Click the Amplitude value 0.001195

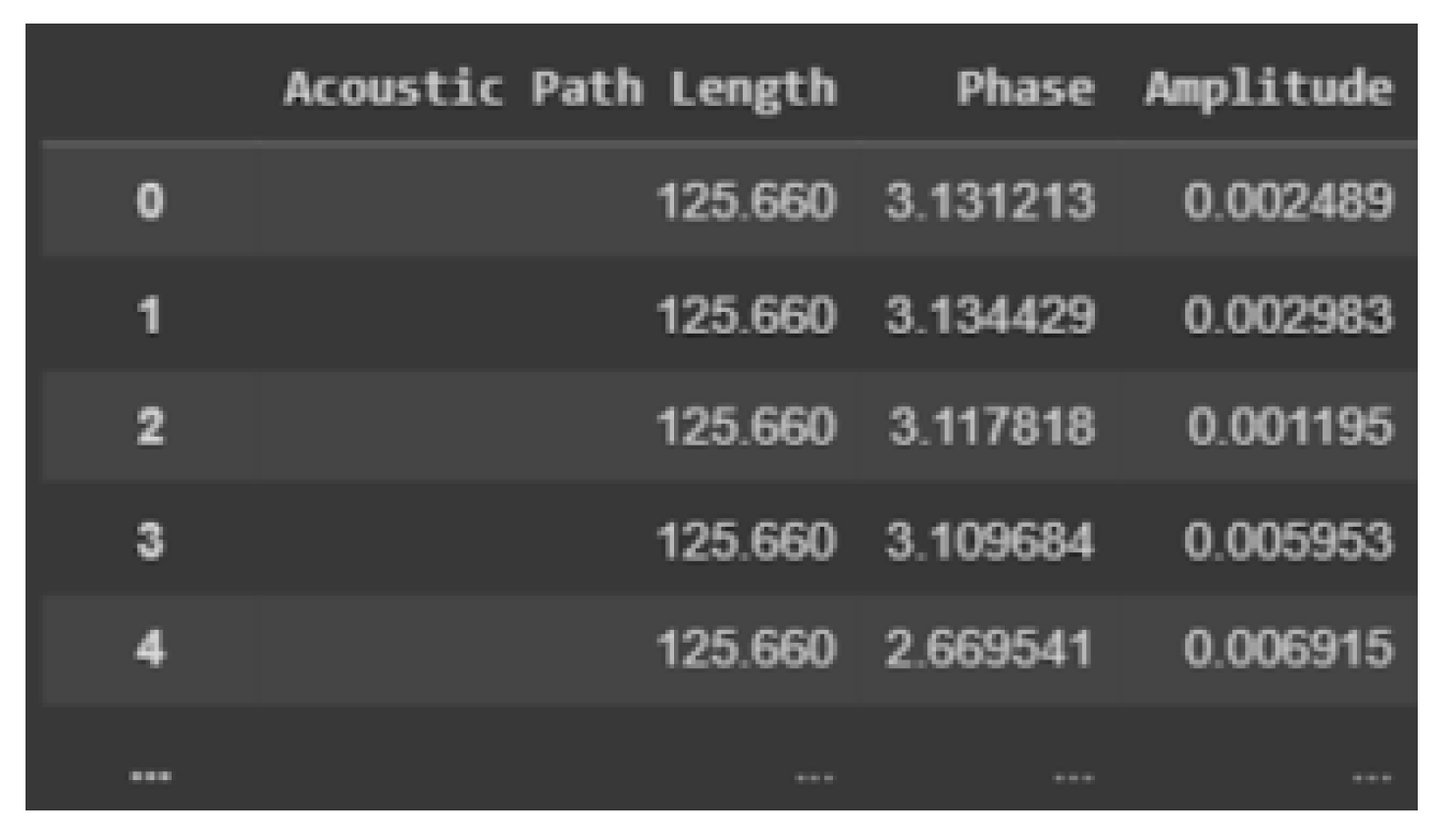pyautogui.click(x=1291, y=427)
